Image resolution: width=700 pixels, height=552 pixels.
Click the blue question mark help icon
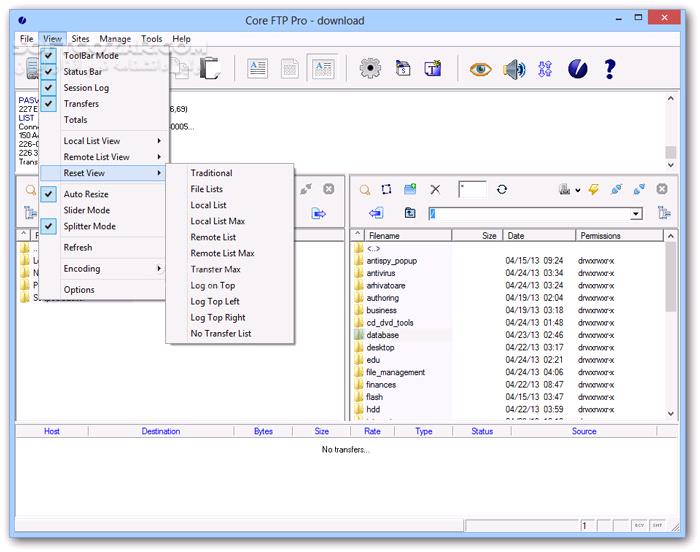pyautogui.click(x=610, y=69)
